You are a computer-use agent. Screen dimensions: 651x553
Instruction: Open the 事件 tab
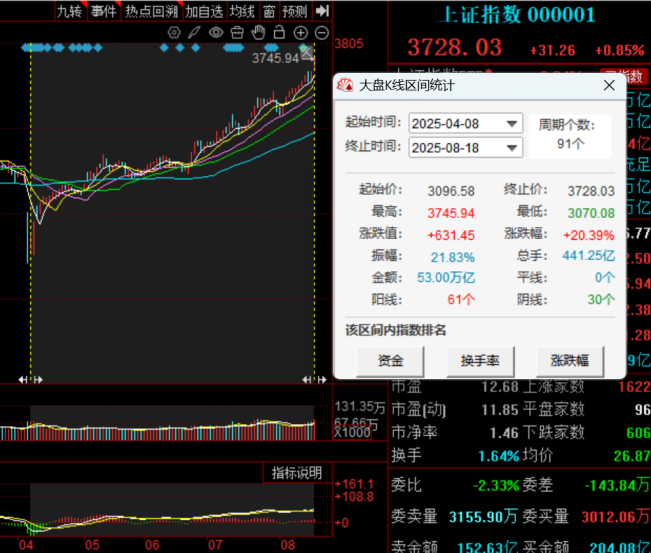103,12
